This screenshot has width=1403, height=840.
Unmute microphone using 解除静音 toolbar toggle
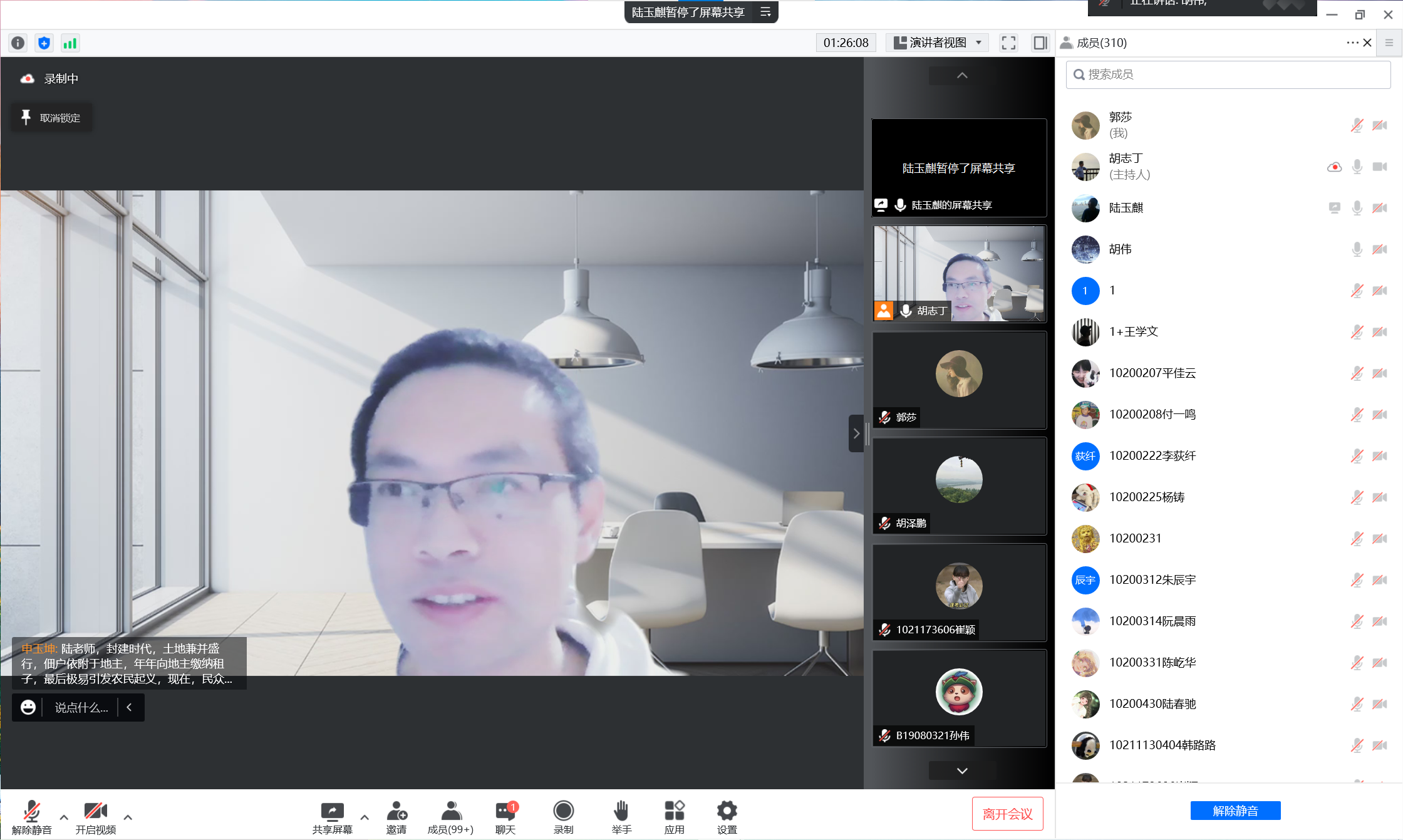(x=31, y=816)
